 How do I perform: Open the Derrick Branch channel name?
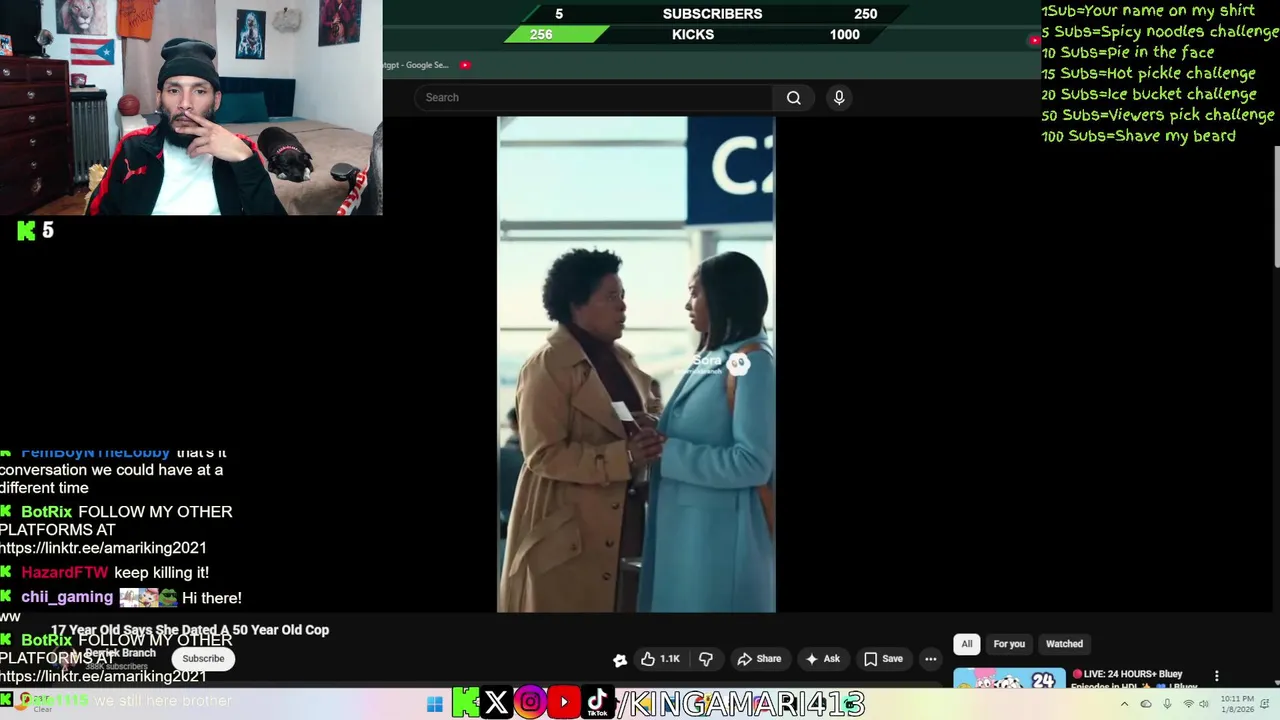tap(120, 653)
